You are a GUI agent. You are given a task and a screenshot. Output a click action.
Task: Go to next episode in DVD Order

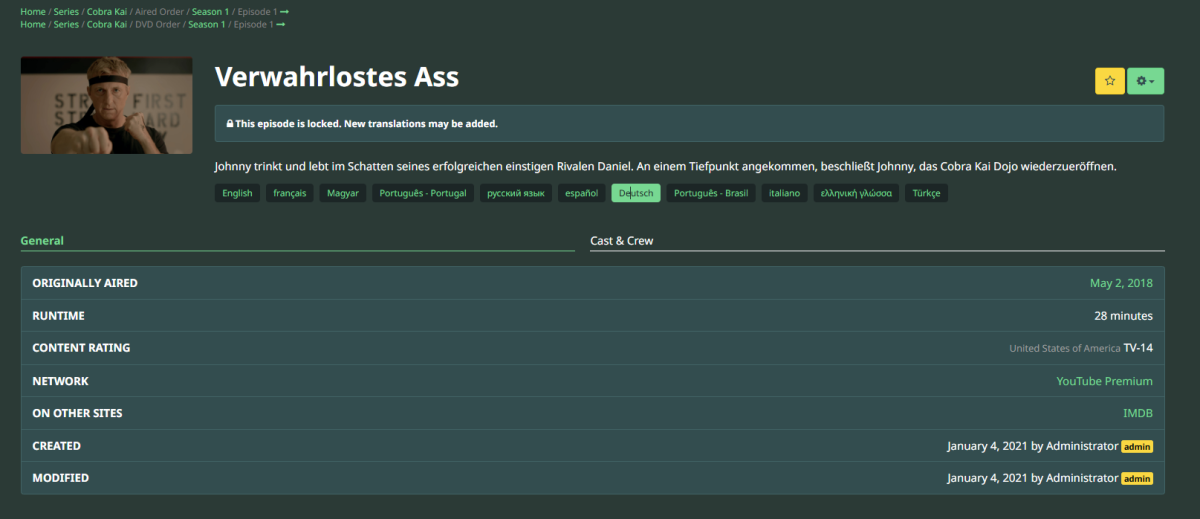[x=281, y=24]
